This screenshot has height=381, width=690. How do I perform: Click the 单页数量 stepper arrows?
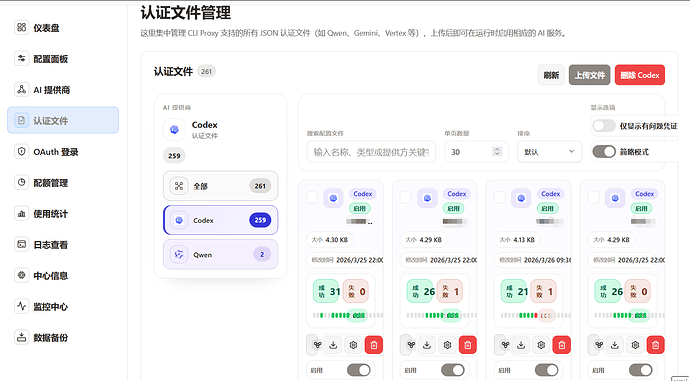497,152
